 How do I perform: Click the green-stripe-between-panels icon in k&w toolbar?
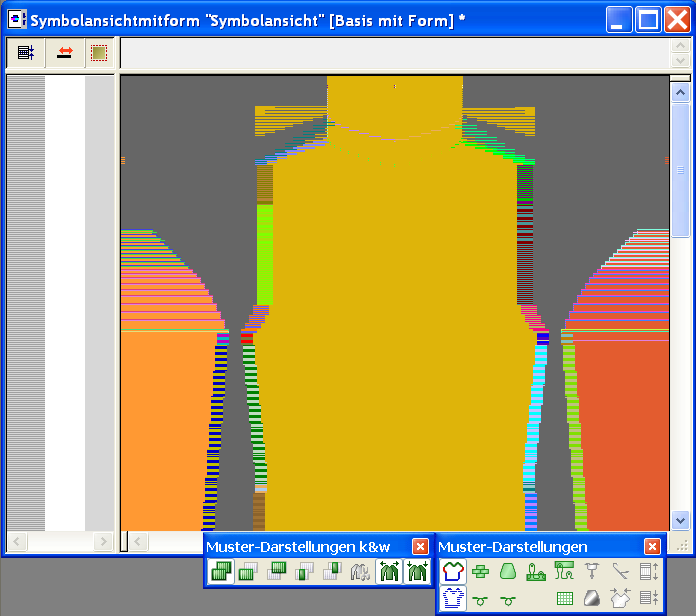pyautogui.click(x=304, y=572)
